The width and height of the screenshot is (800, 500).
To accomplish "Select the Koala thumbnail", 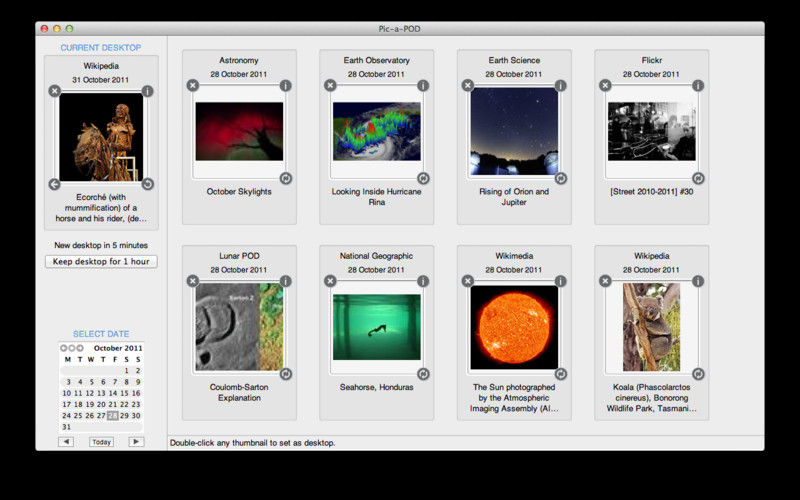I will (x=652, y=327).
